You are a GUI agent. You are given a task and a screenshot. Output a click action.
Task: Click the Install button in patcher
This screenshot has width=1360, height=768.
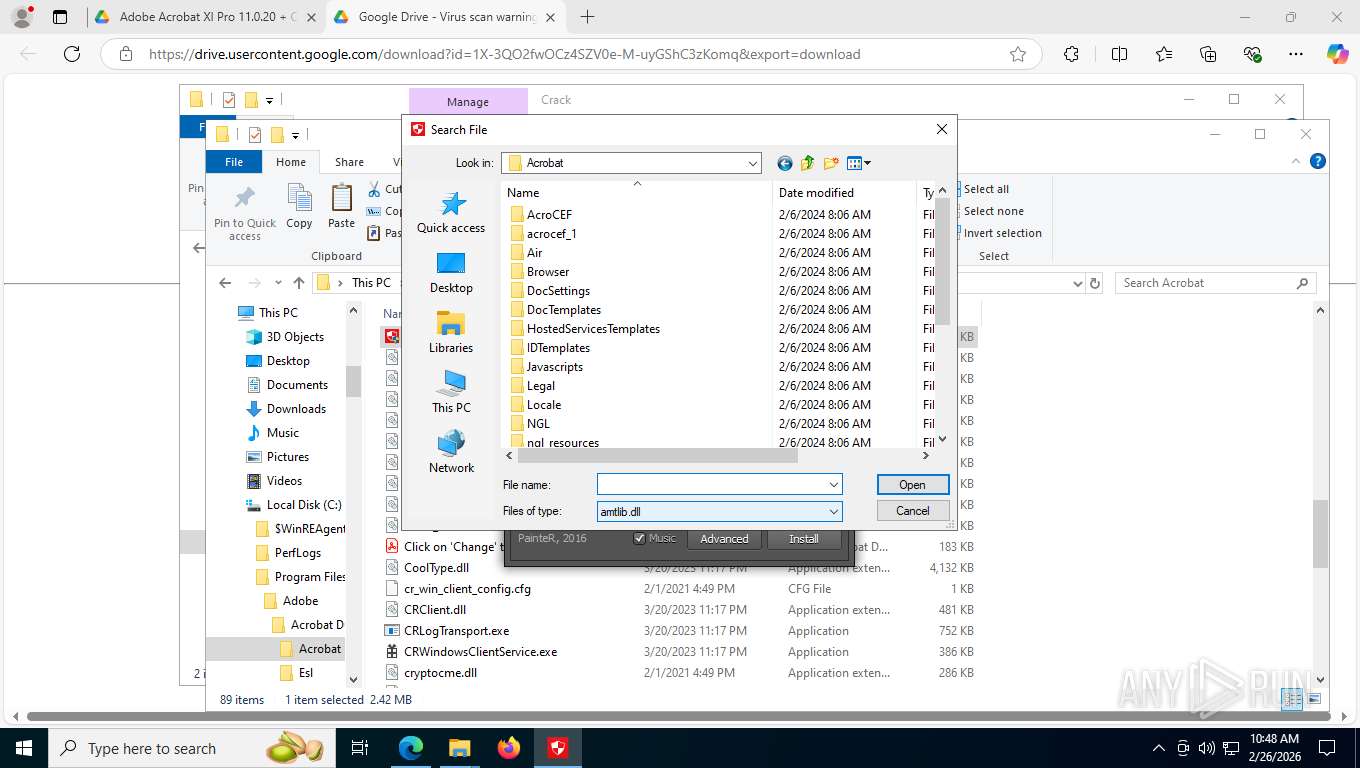pos(804,538)
